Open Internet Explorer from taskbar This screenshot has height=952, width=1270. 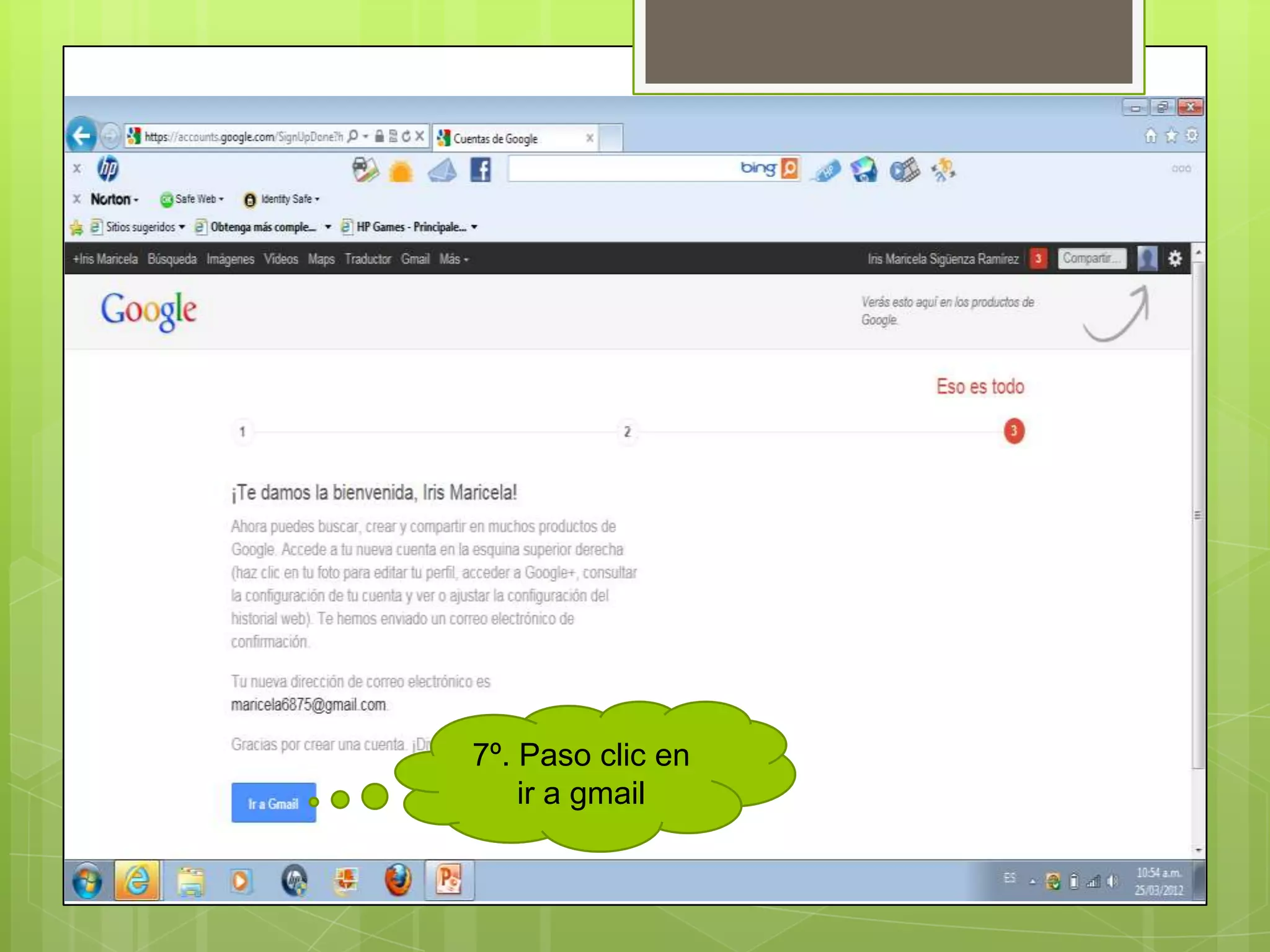click(138, 880)
